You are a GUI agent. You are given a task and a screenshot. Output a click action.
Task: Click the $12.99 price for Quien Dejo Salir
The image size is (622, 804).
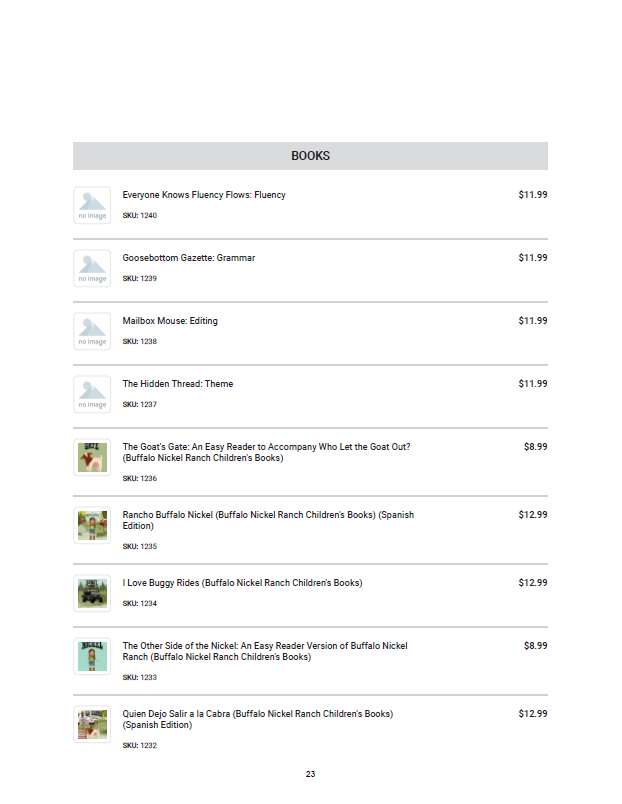click(x=532, y=714)
